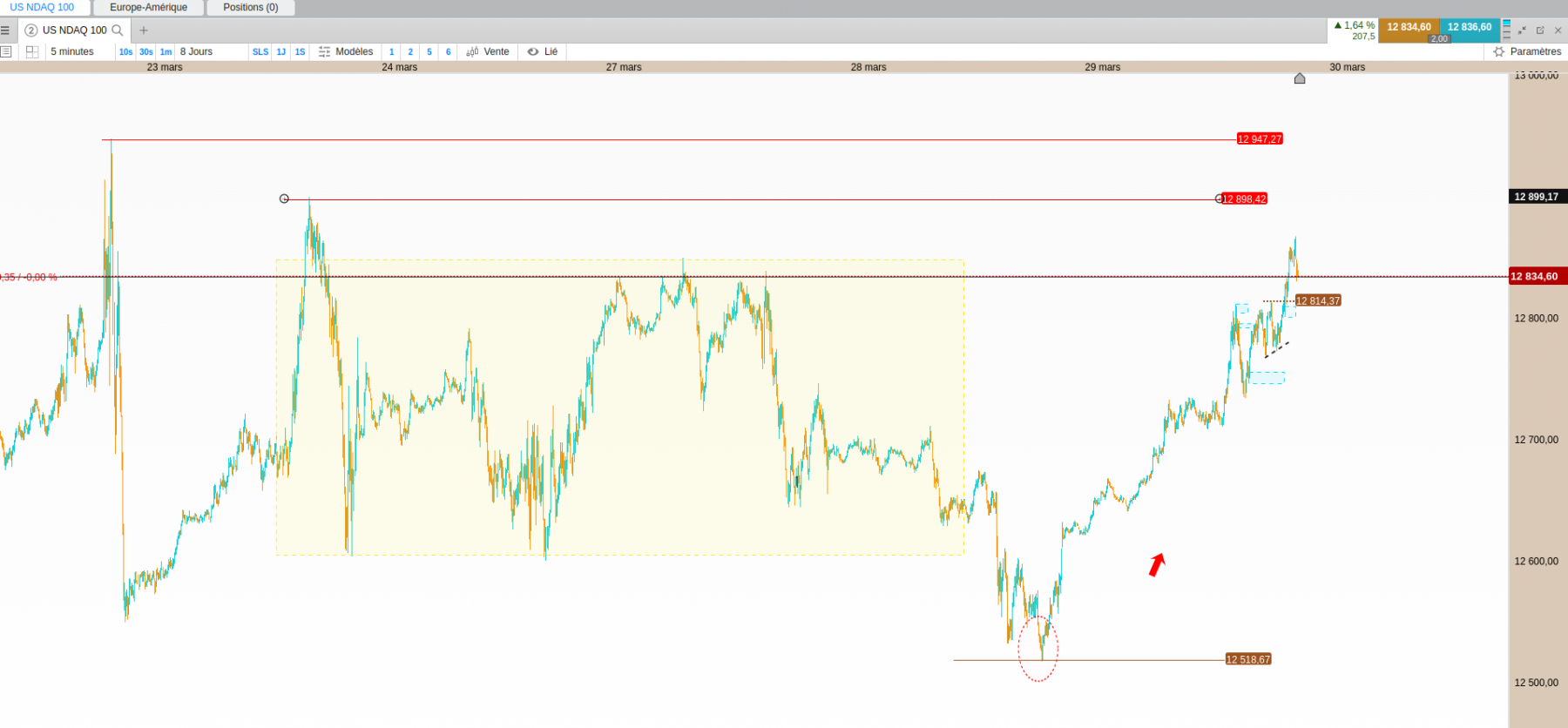Select the 12 518,67 support line label
The width and height of the screenshot is (1568, 728).
(1248, 660)
